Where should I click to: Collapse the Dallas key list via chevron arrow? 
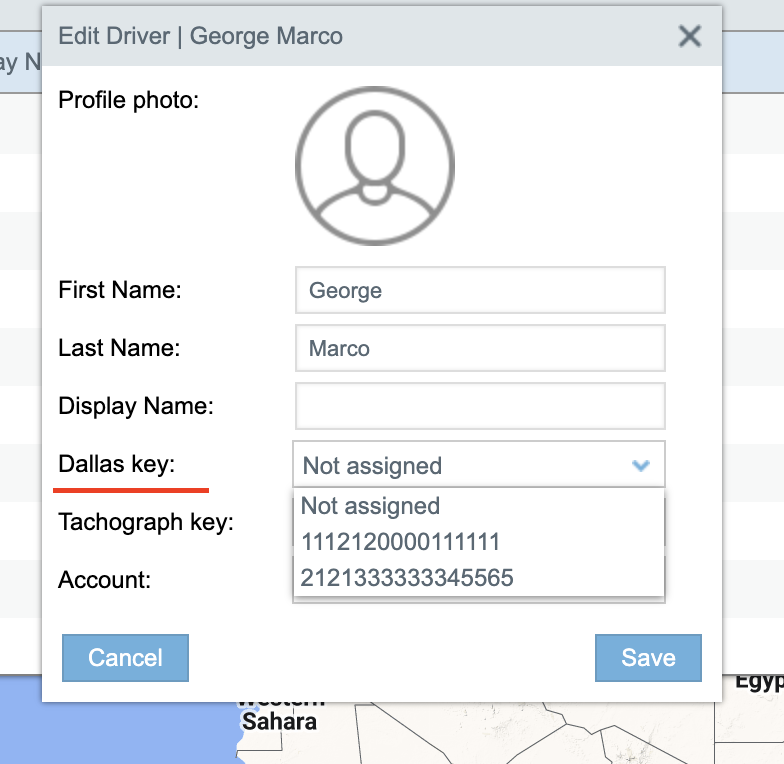pyautogui.click(x=641, y=465)
